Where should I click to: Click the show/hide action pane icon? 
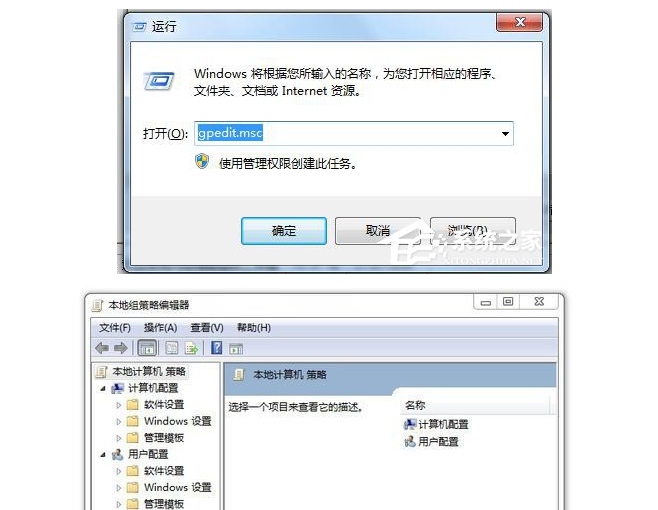[236, 348]
